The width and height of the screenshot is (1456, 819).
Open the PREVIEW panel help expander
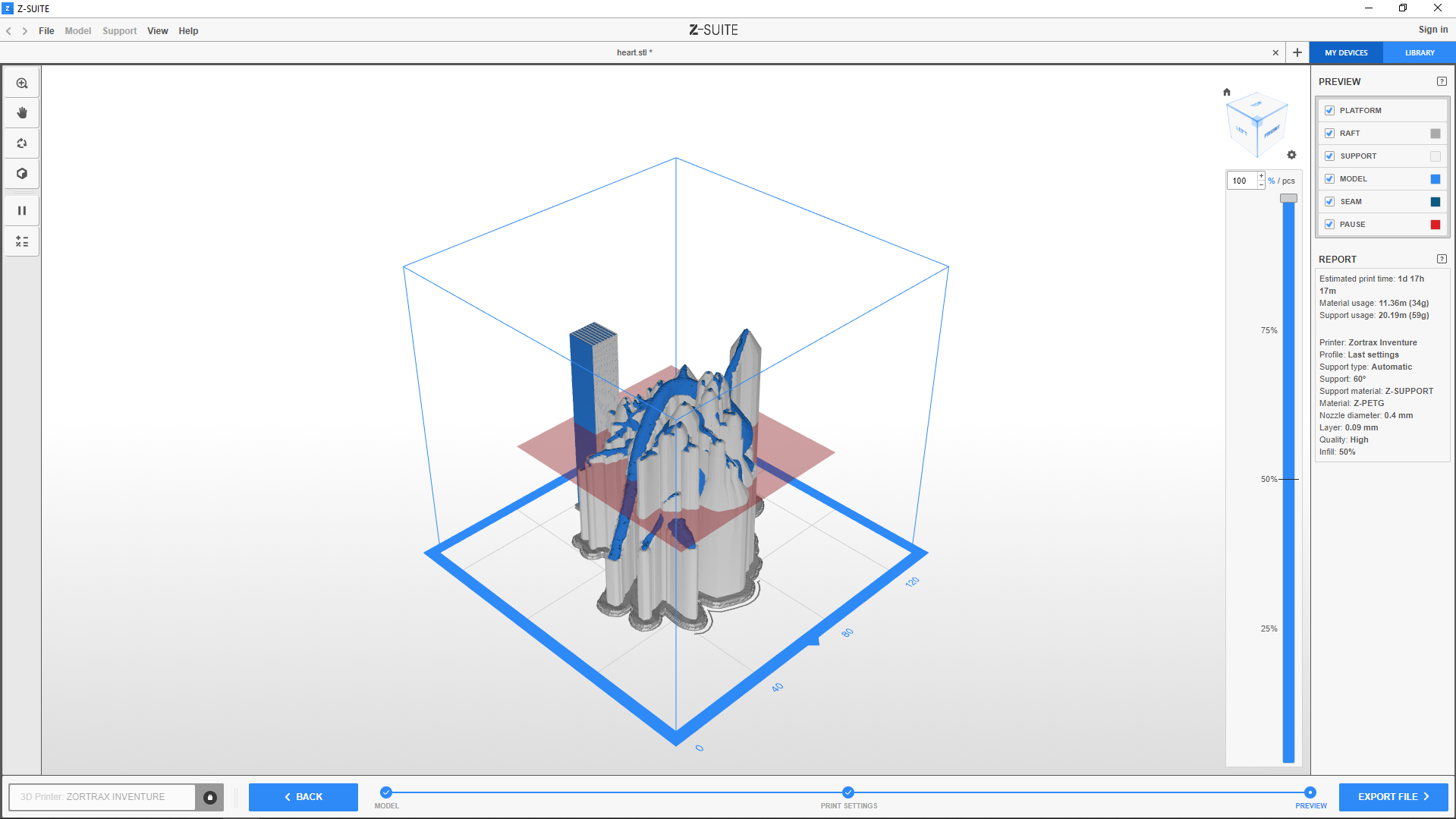pos(1442,81)
